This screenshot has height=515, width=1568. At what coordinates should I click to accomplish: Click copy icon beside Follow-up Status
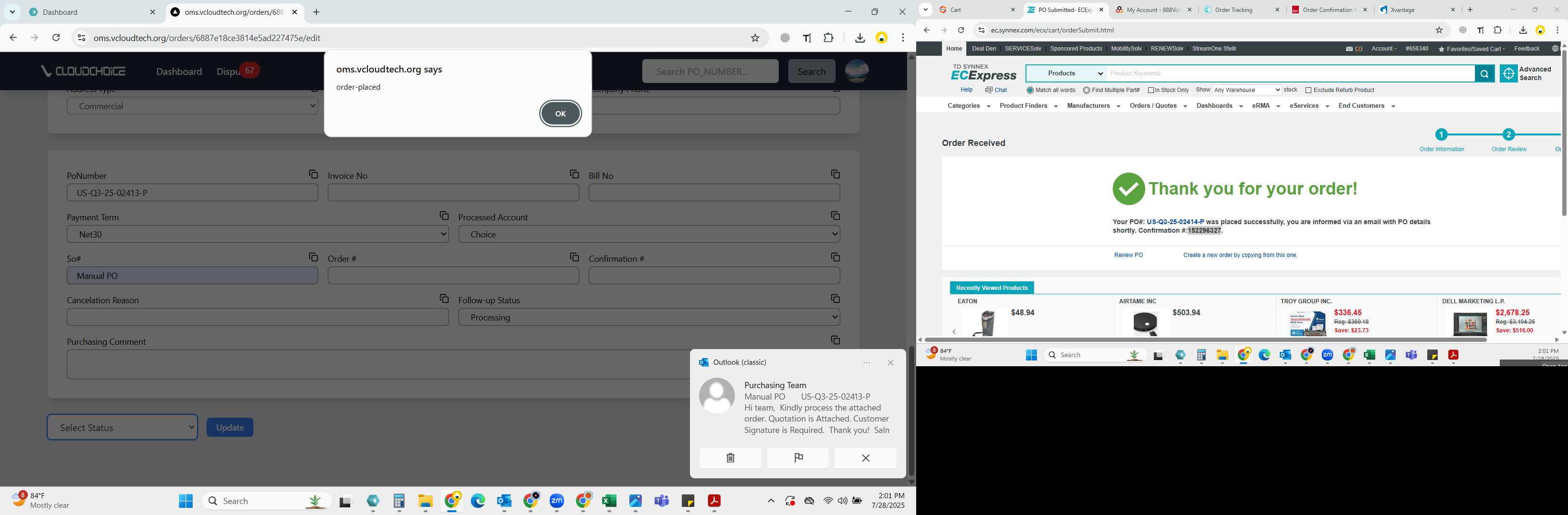[835, 299]
